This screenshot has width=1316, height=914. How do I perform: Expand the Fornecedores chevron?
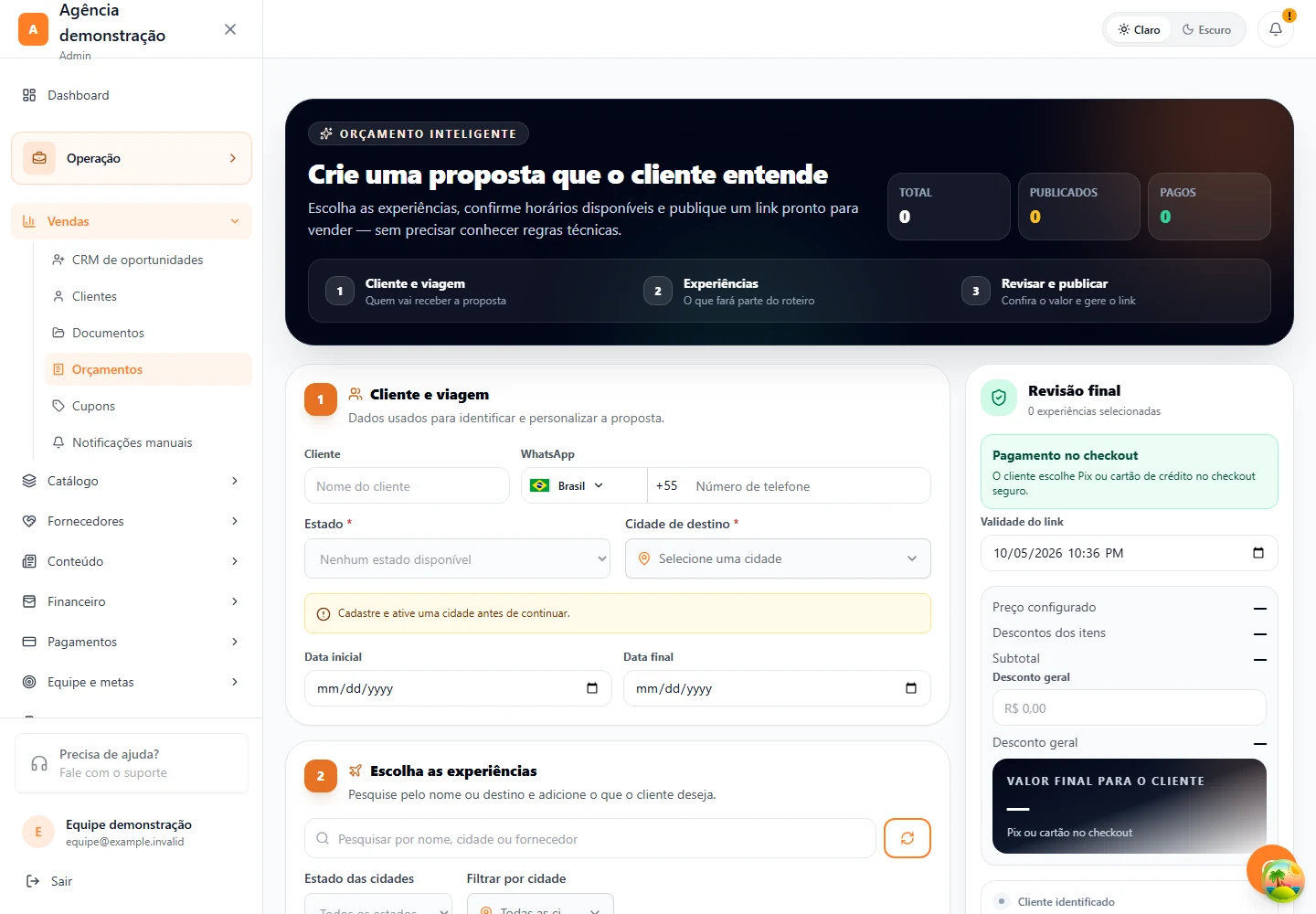[x=235, y=521]
